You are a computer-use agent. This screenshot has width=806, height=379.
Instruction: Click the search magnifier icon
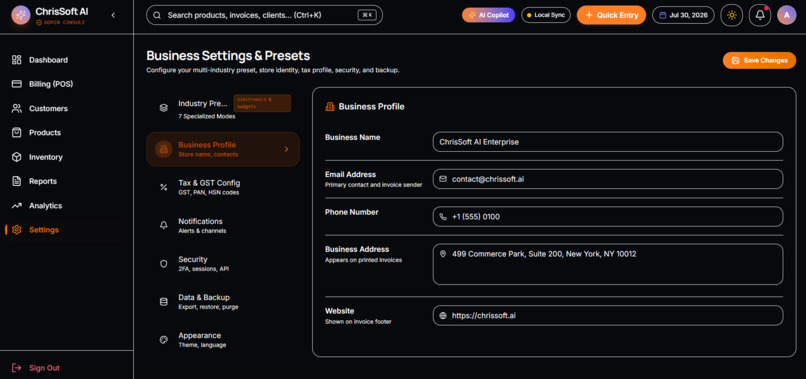(157, 15)
